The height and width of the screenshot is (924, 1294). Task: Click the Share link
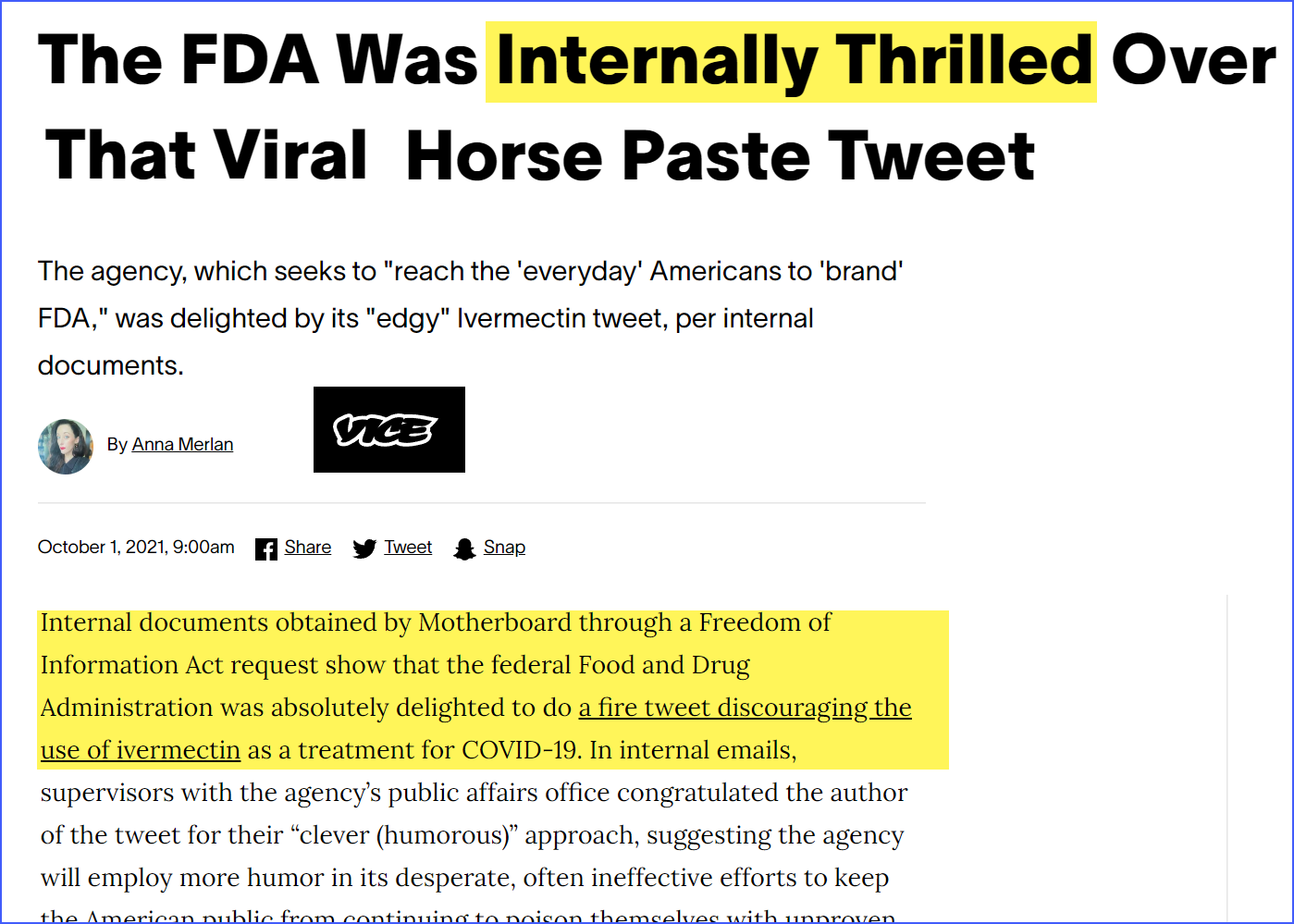click(x=308, y=548)
